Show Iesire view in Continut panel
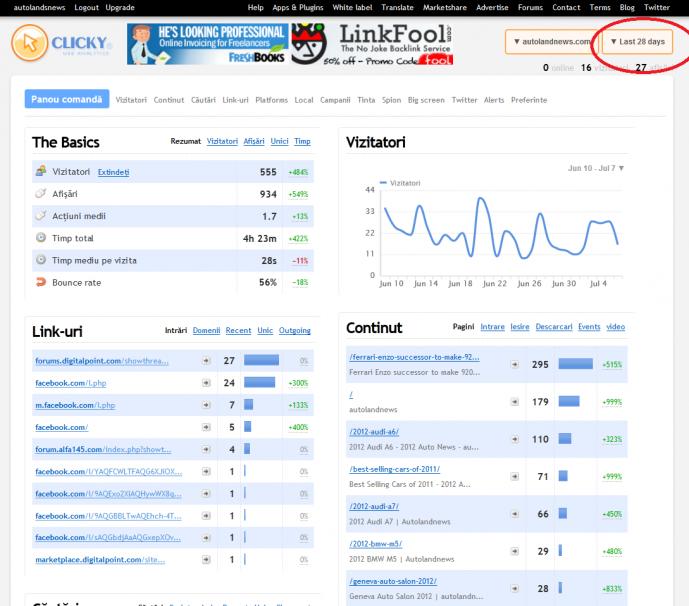689x606 pixels. click(520, 327)
